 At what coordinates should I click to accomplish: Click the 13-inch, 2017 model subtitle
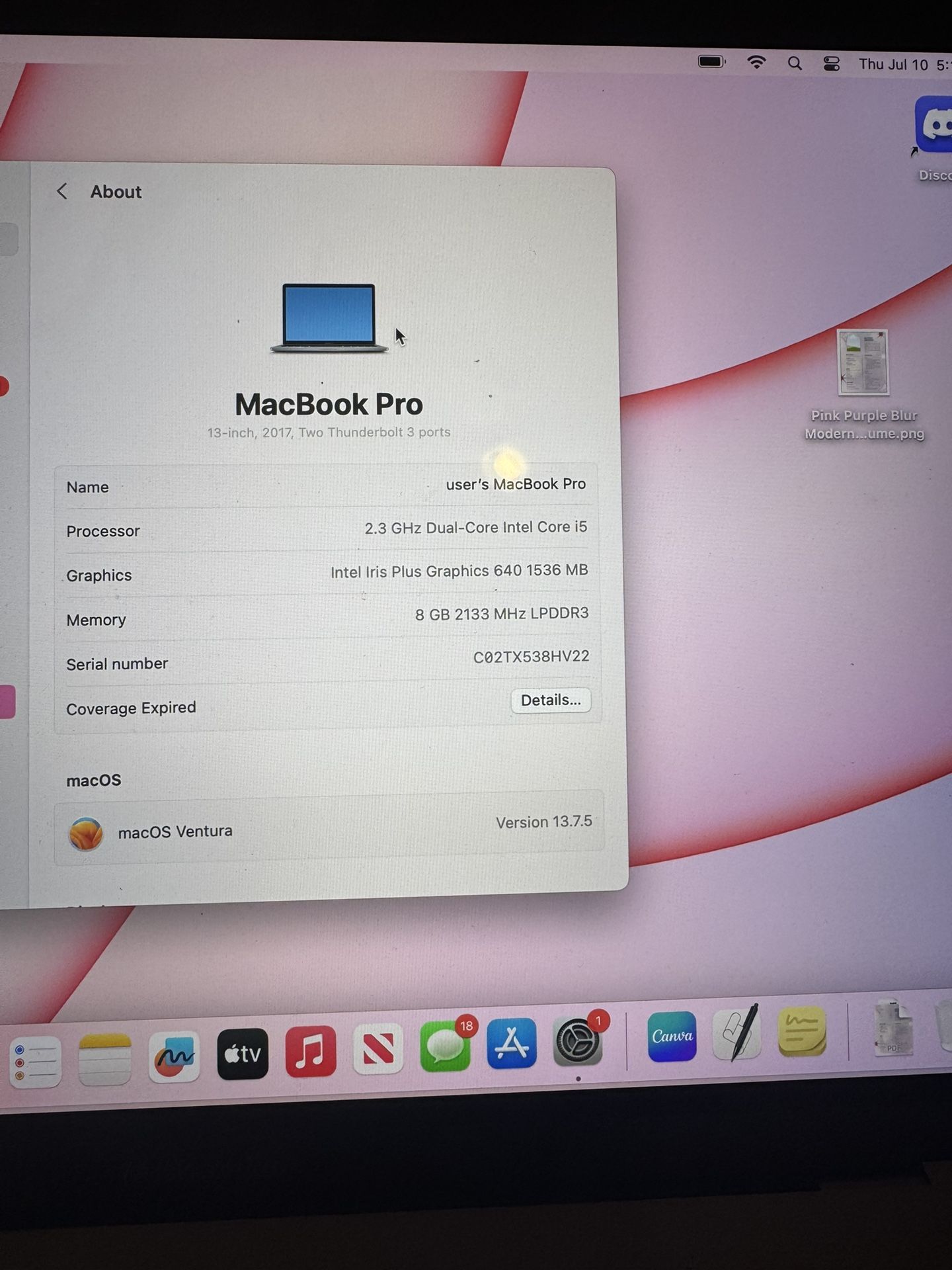[x=329, y=433]
